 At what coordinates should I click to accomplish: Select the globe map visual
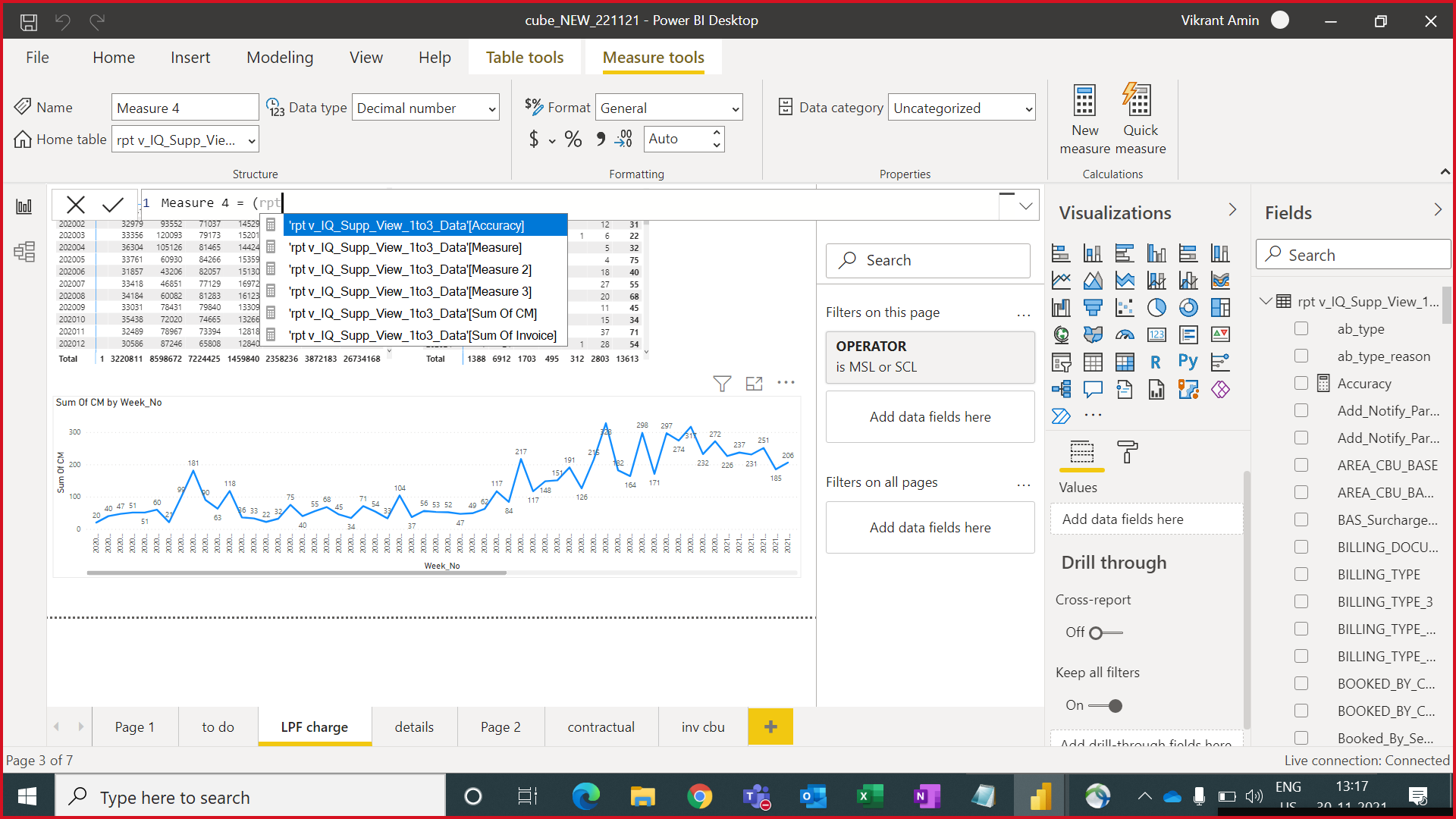pos(1061,335)
